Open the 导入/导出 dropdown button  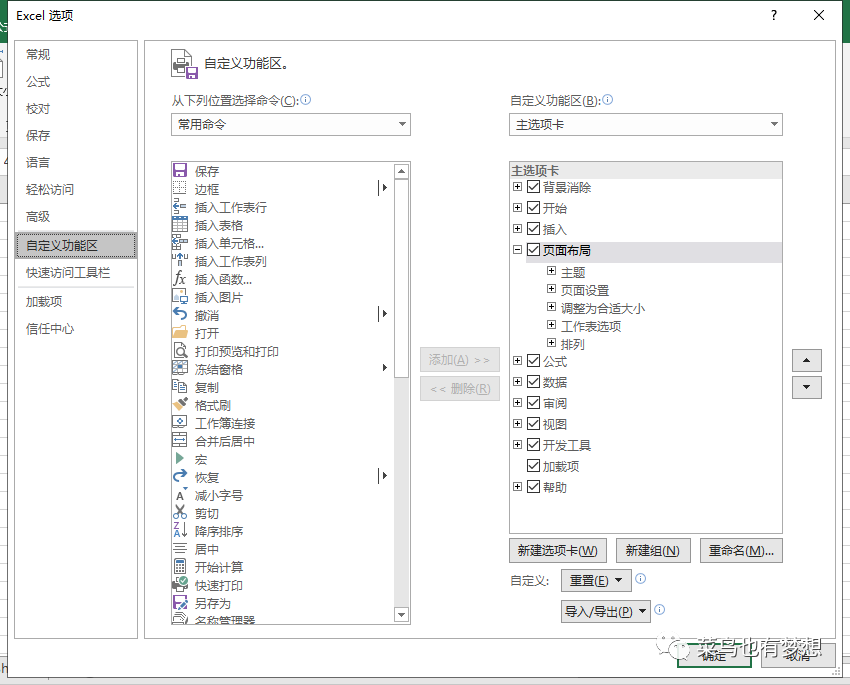click(x=606, y=611)
